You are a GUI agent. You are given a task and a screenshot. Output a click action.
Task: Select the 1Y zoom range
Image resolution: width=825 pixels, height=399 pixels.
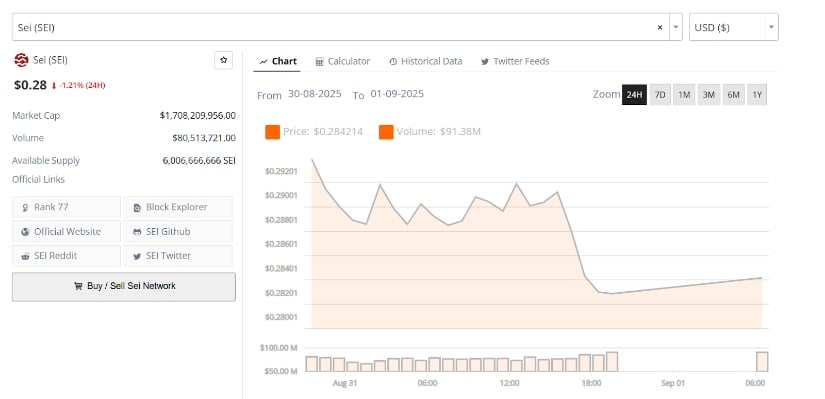(757, 95)
